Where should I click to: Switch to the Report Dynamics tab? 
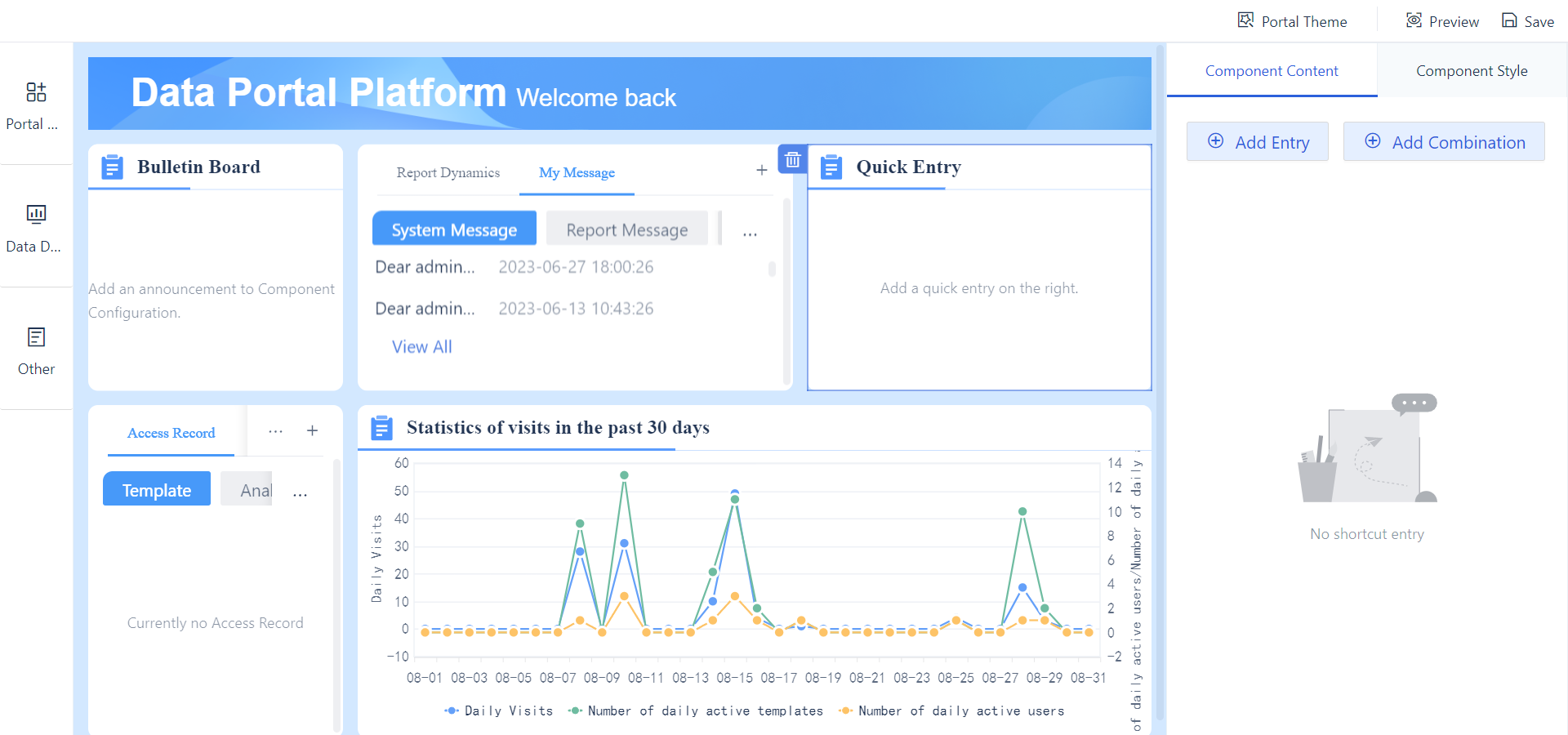tap(448, 172)
